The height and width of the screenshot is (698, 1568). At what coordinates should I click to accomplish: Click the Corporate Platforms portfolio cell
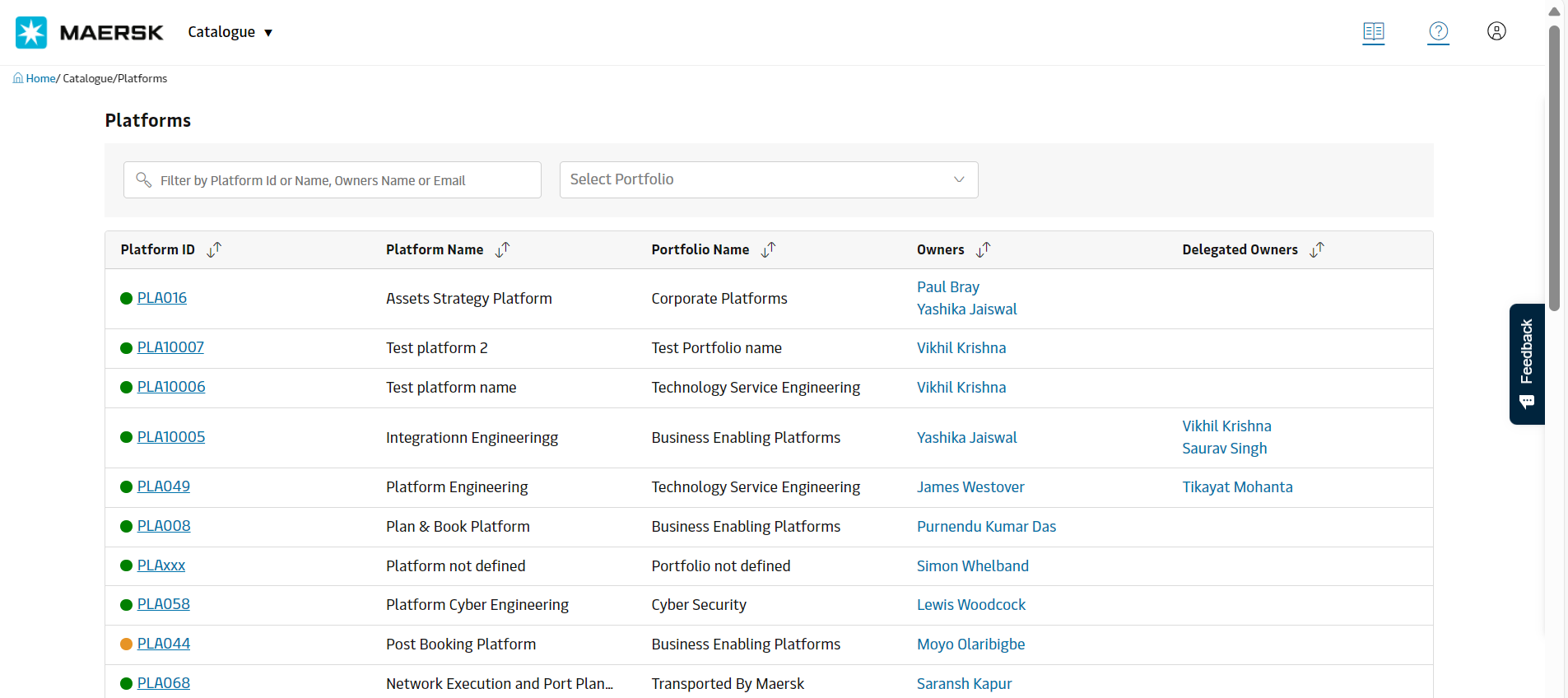719,299
